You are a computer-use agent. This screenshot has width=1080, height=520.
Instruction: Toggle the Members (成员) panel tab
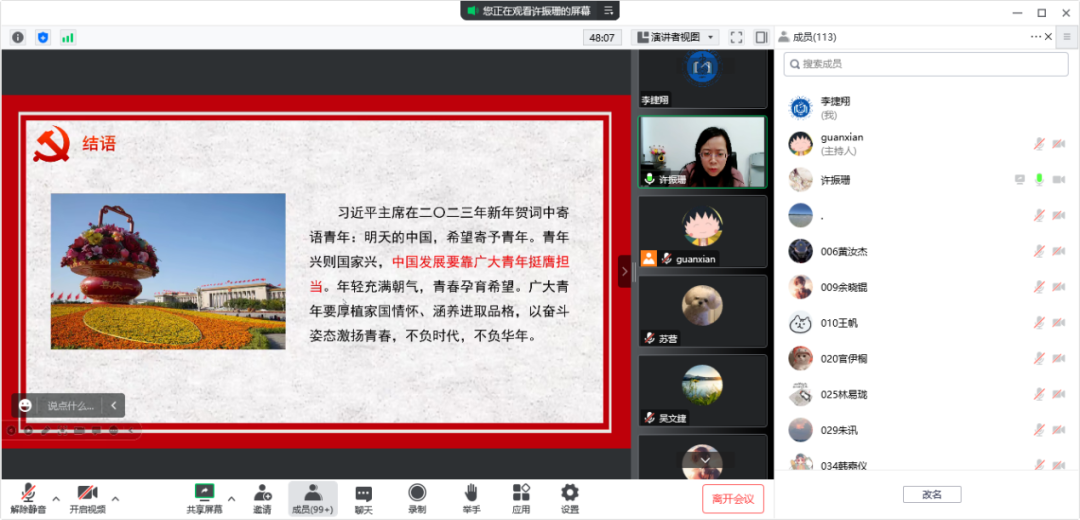(313, 497)
